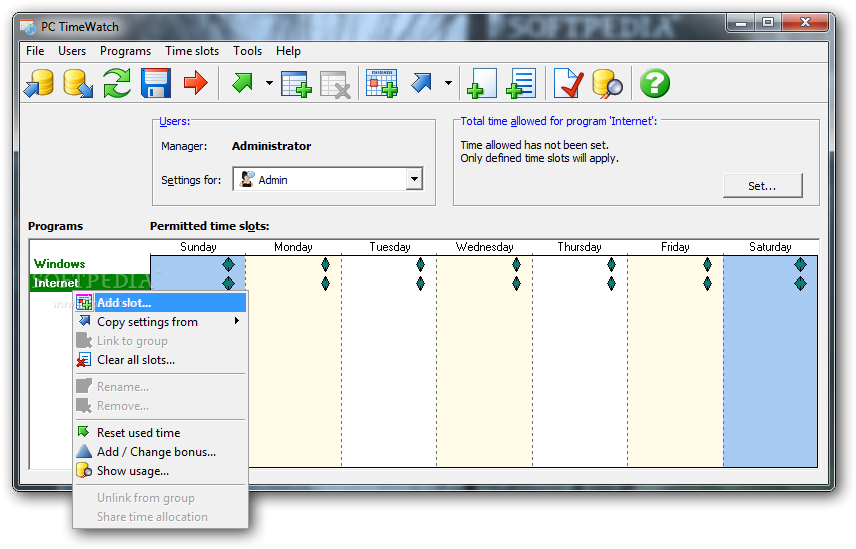Click the Sunday column header
This screenshot has height=549, width=856.
(x=198, y=247)
